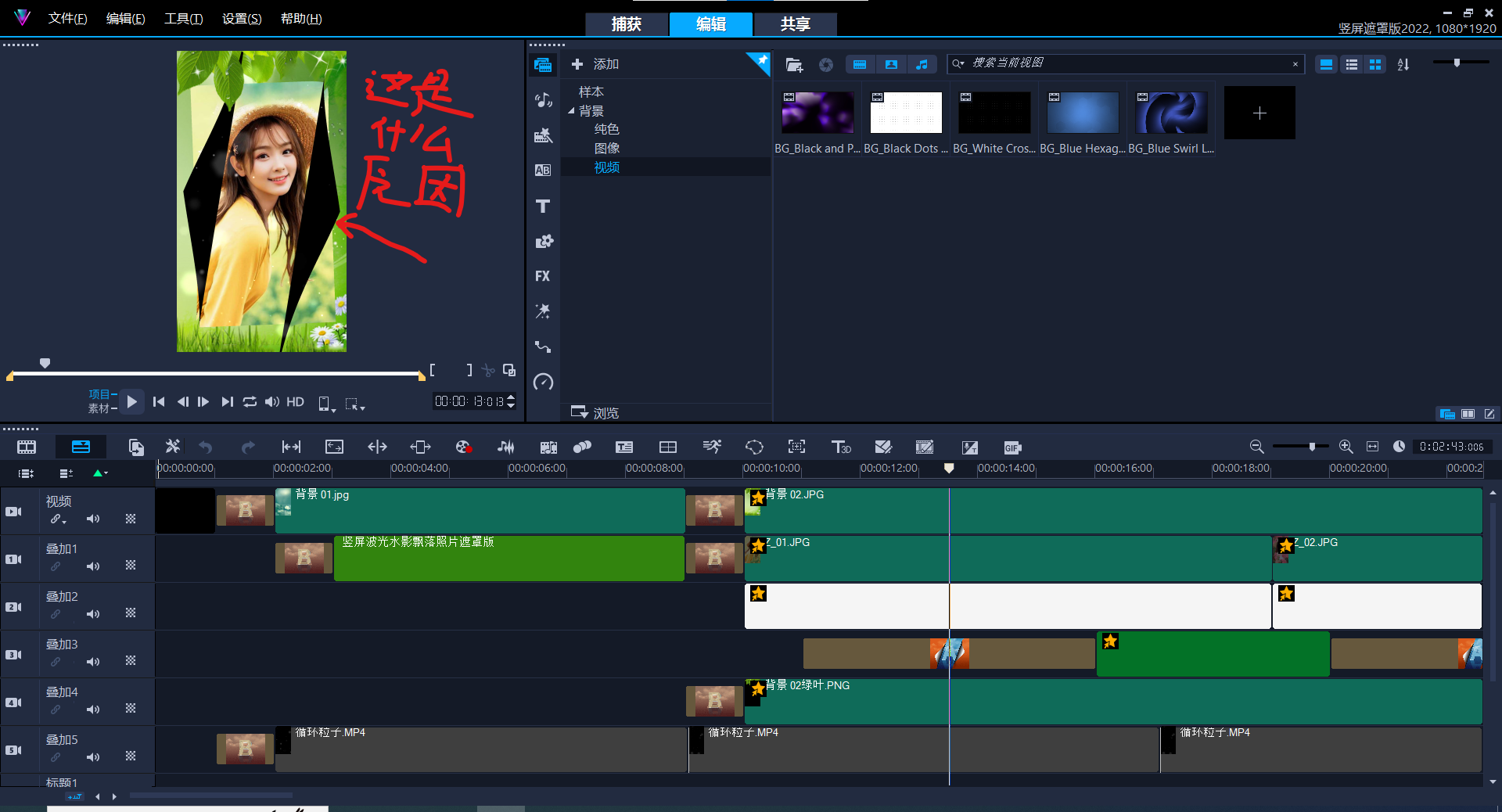The width and height of the screenshot is (1502, 812).
Task: Open the Transitions library panel
Action: pyautogui.click(x=543, y=171)
